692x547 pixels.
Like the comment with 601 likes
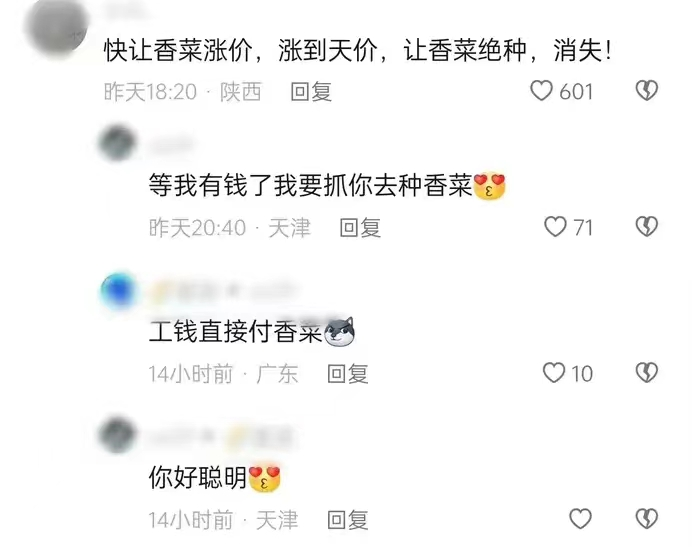[541, 91]
